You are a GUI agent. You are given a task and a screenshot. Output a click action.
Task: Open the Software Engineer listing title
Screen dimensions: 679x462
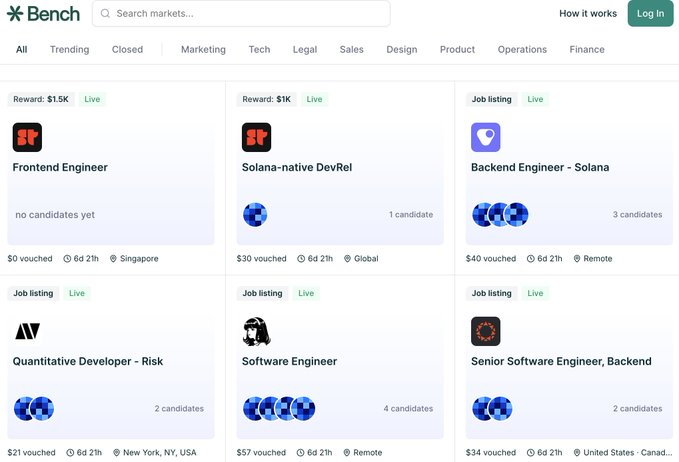pos(289,361)
